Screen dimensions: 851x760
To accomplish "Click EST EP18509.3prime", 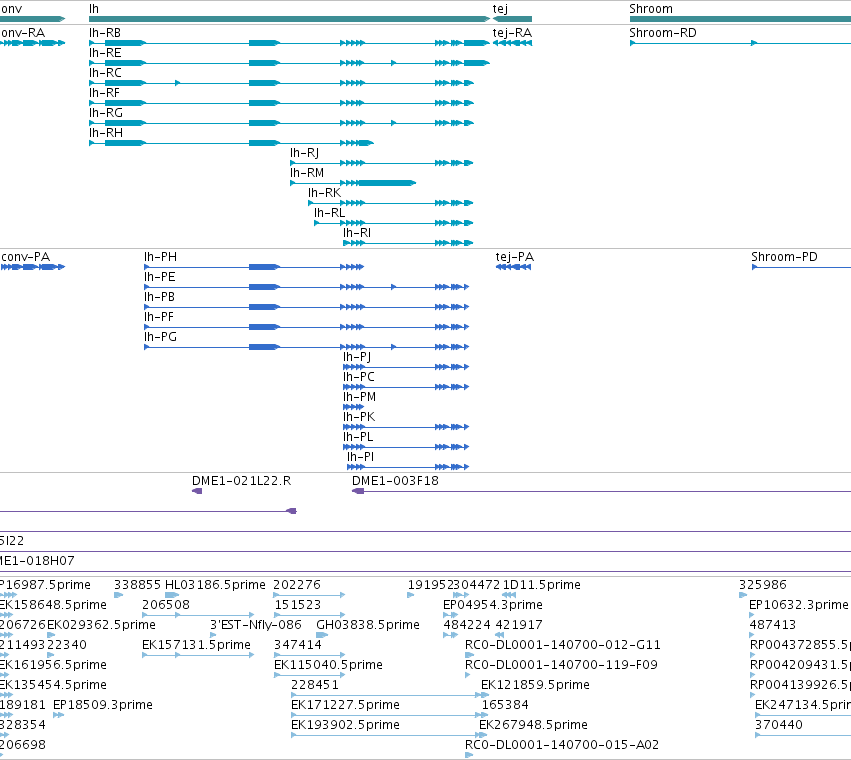I will tap(103, 705).
